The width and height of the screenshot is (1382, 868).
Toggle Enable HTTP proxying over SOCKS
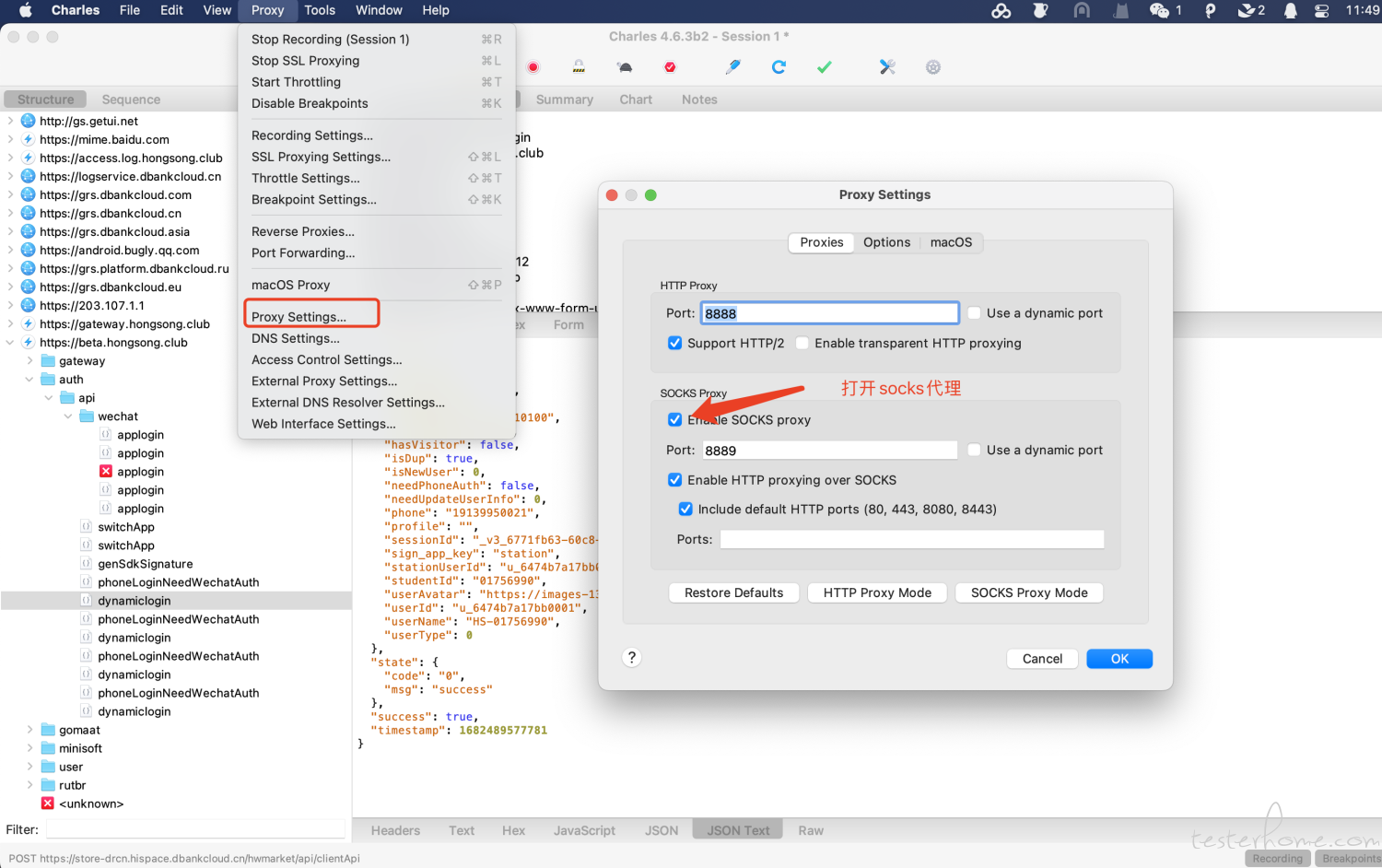pyautogui.click(x=674, y=479)
